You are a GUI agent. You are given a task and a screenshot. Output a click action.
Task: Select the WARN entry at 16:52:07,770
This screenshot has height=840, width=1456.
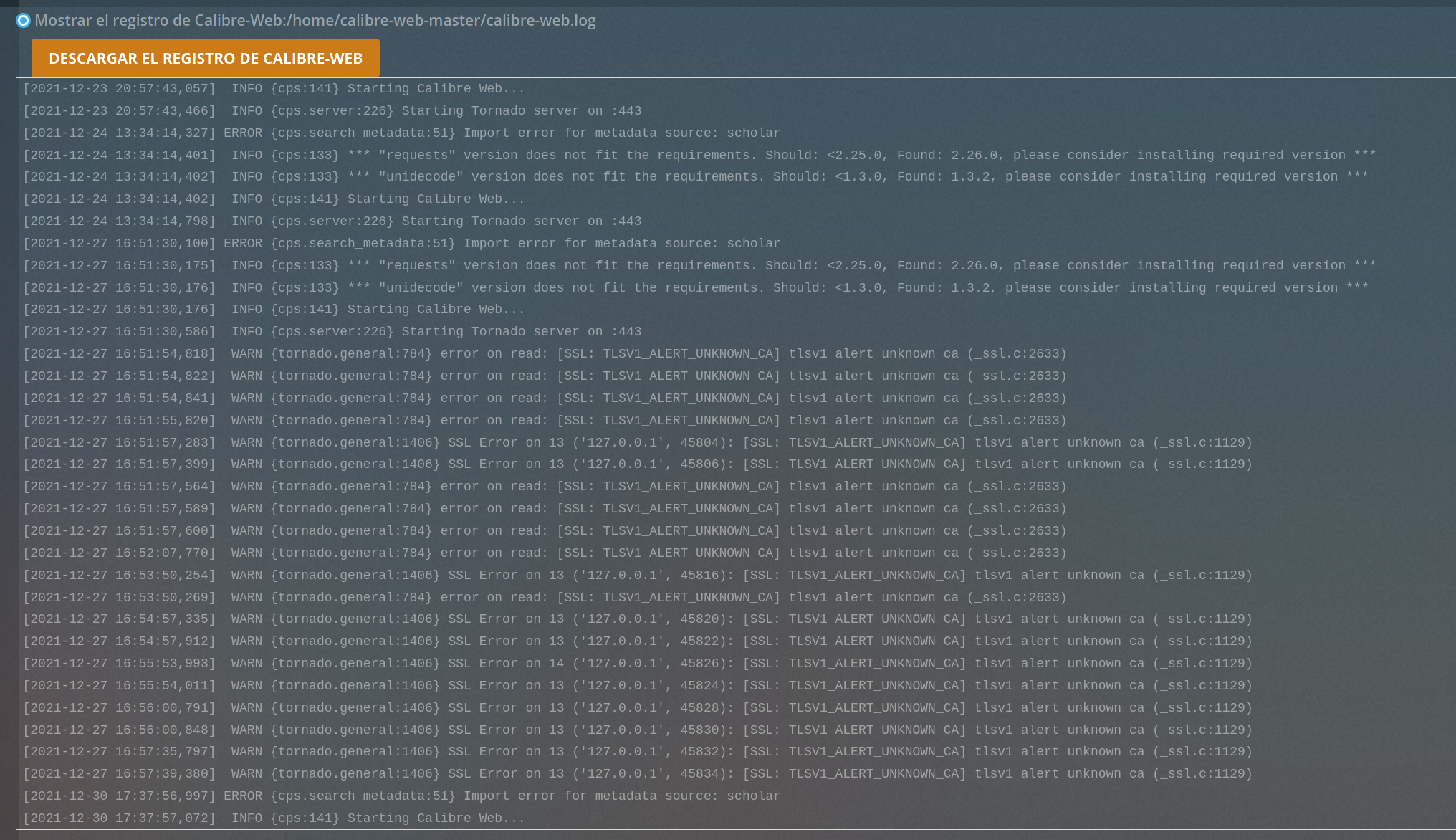(545, 553)
